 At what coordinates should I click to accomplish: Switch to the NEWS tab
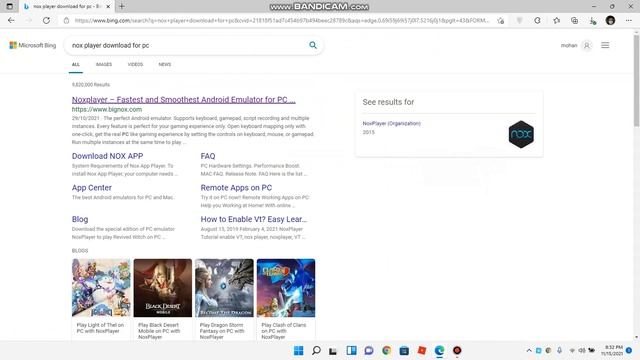point(165,64)
